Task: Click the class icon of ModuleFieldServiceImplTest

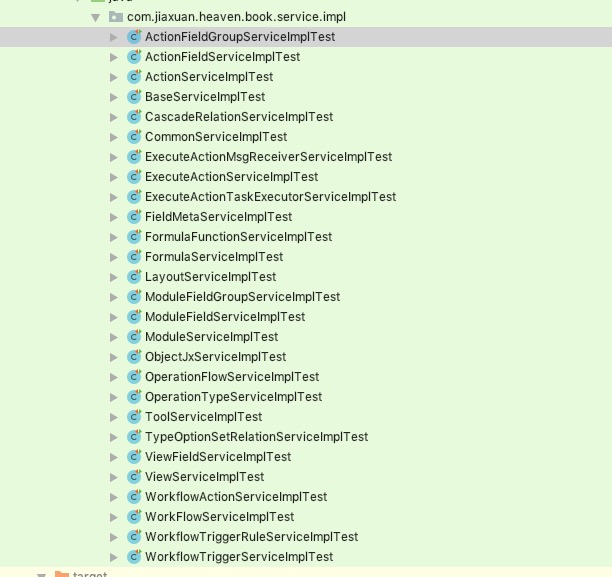Action: pyautogui.click(x=134, y=317)
